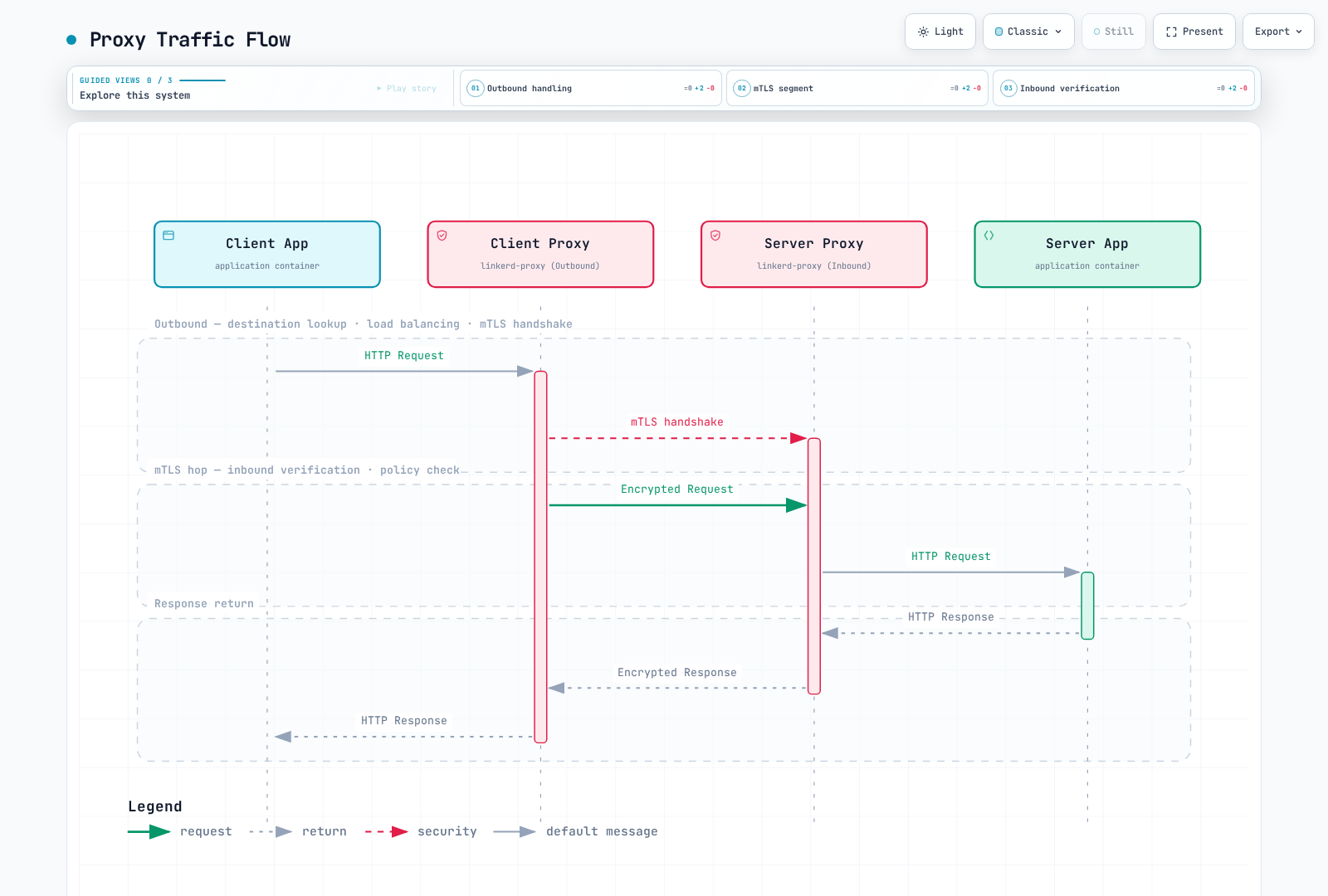This screenshot has width=1328, height=896.
Task: Toggle the Still animation button
Action: click(x=1113, y=32)
